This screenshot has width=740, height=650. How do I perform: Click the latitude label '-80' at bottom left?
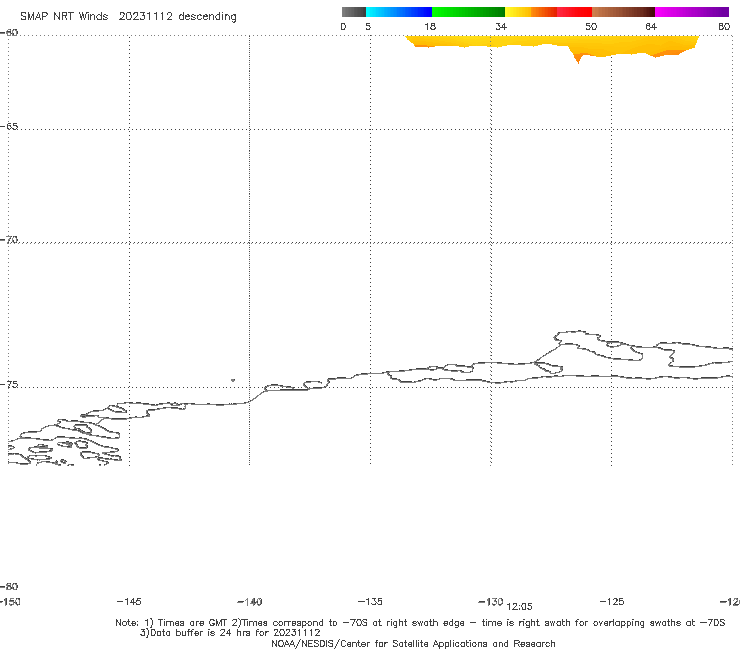[x=9, y=586]
